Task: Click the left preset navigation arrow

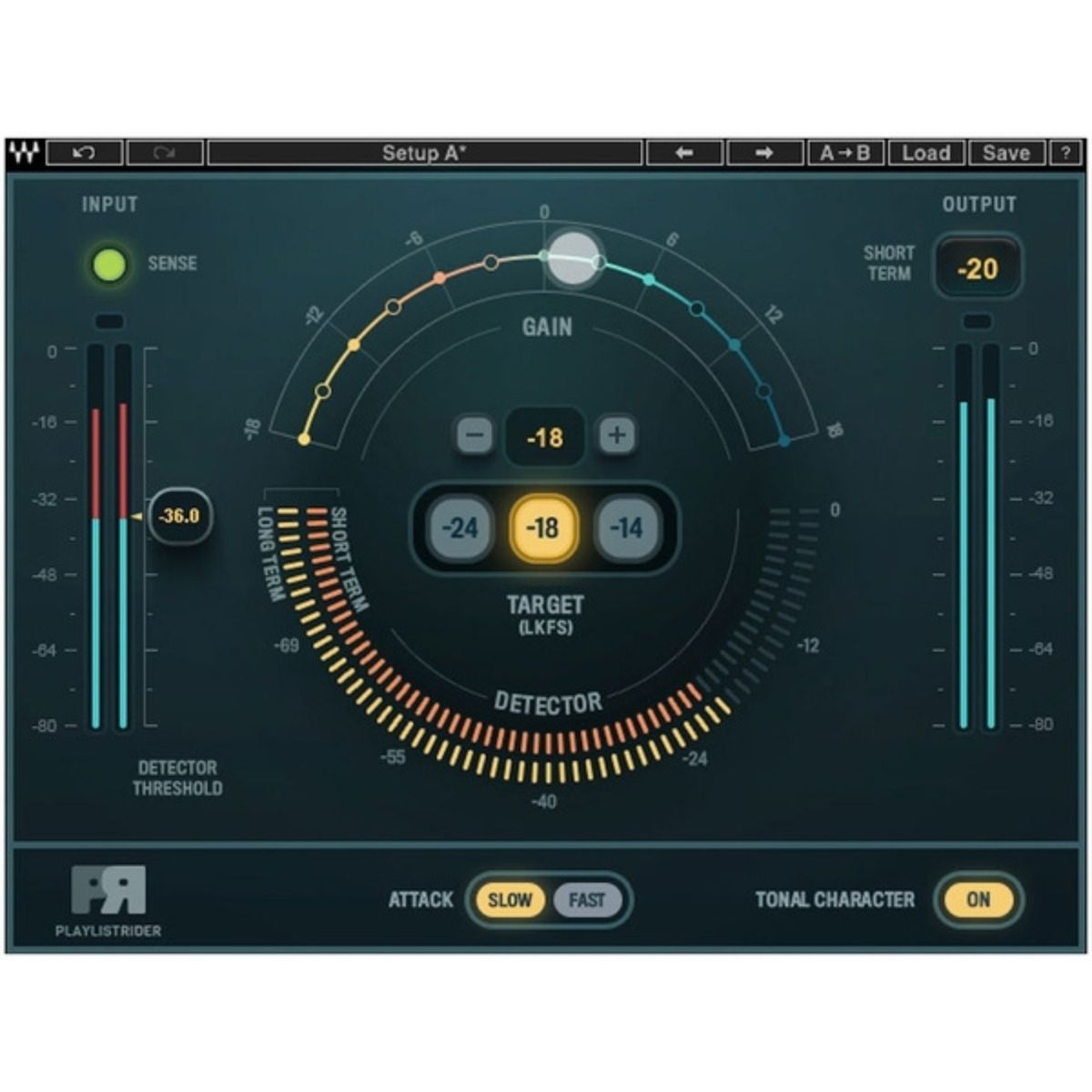Action: (x=684, y=152)
